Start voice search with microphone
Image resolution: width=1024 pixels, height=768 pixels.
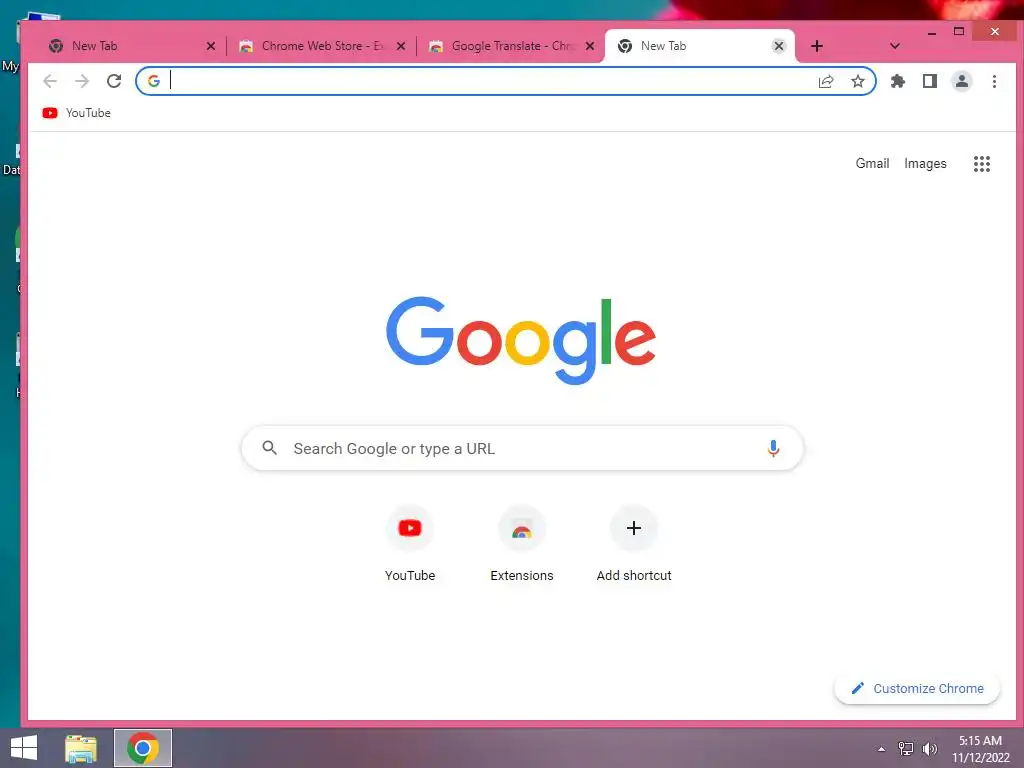coord(773,448)
